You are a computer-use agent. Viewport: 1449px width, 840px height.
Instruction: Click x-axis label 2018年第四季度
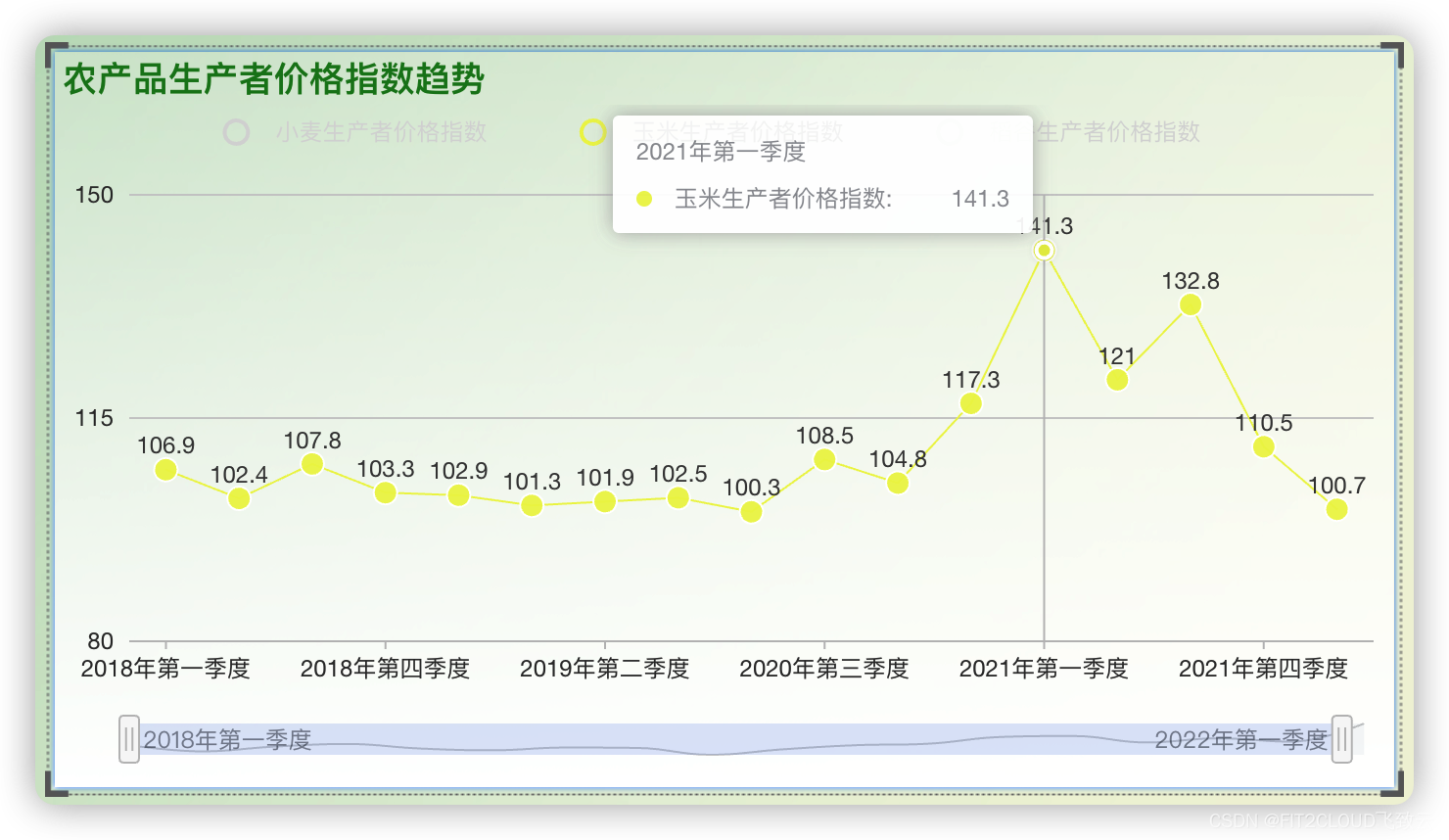pos(385,669)
